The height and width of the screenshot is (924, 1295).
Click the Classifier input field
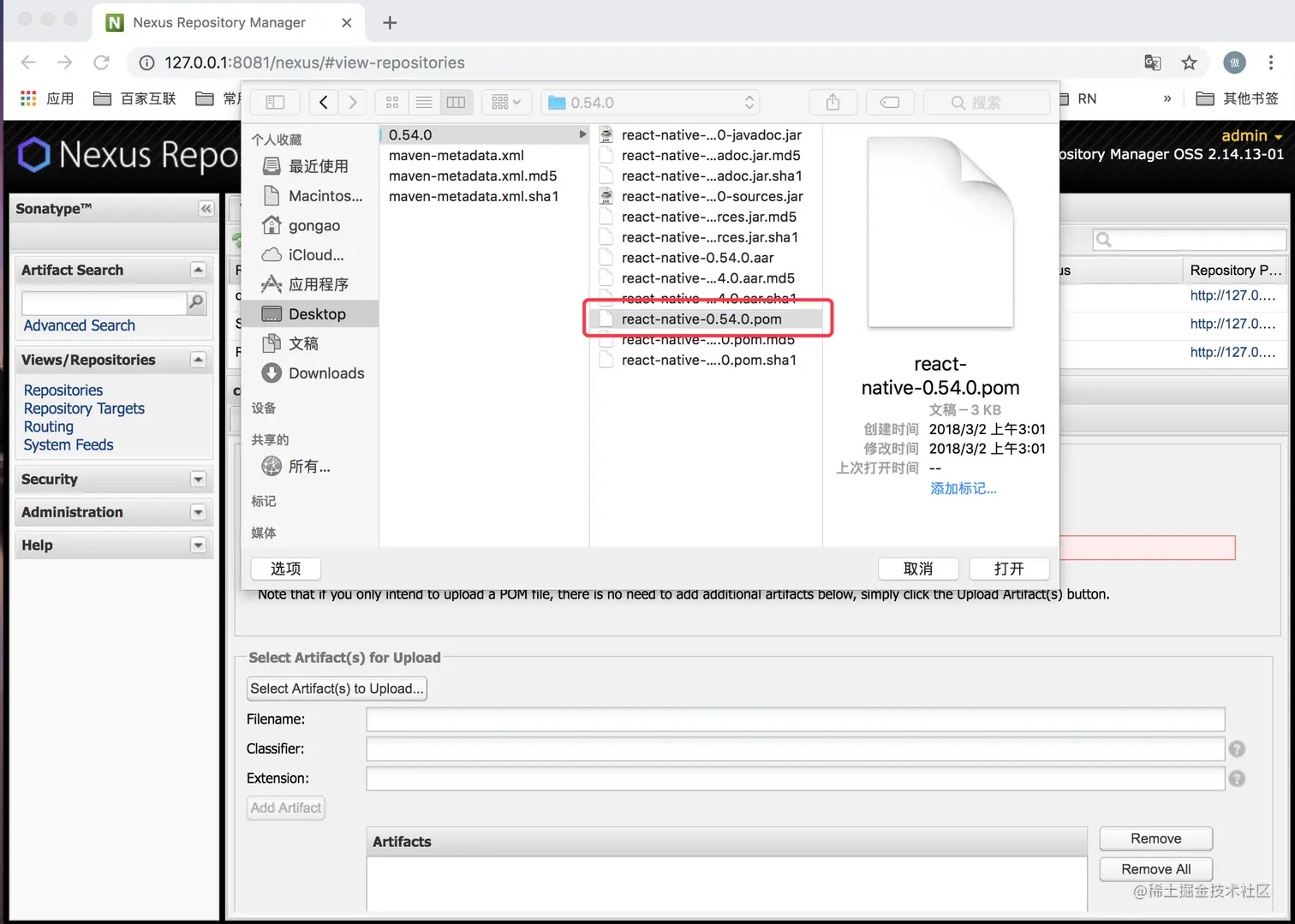[796, 748]
